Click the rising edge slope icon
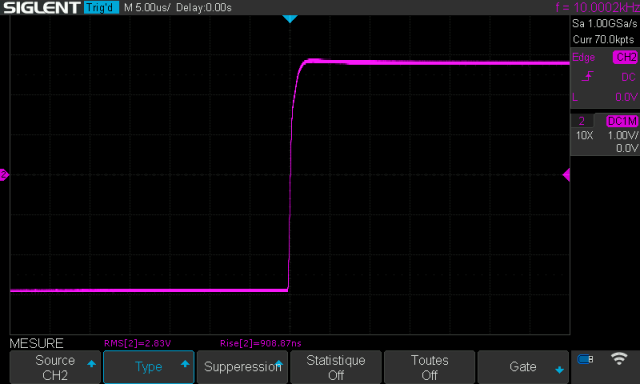The width and height of the screenshot is (640, 384). tap(587, 76)
